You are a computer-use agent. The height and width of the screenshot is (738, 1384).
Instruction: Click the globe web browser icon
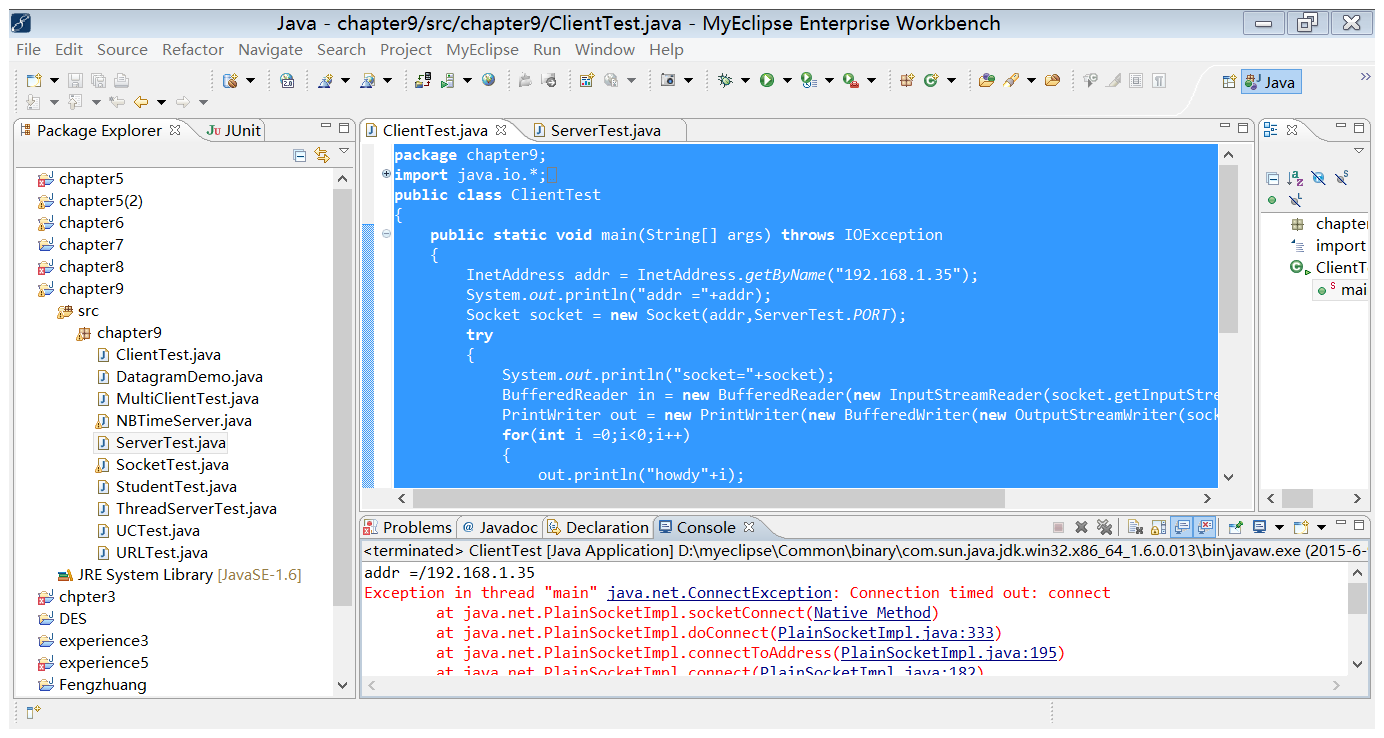(488, 80)
